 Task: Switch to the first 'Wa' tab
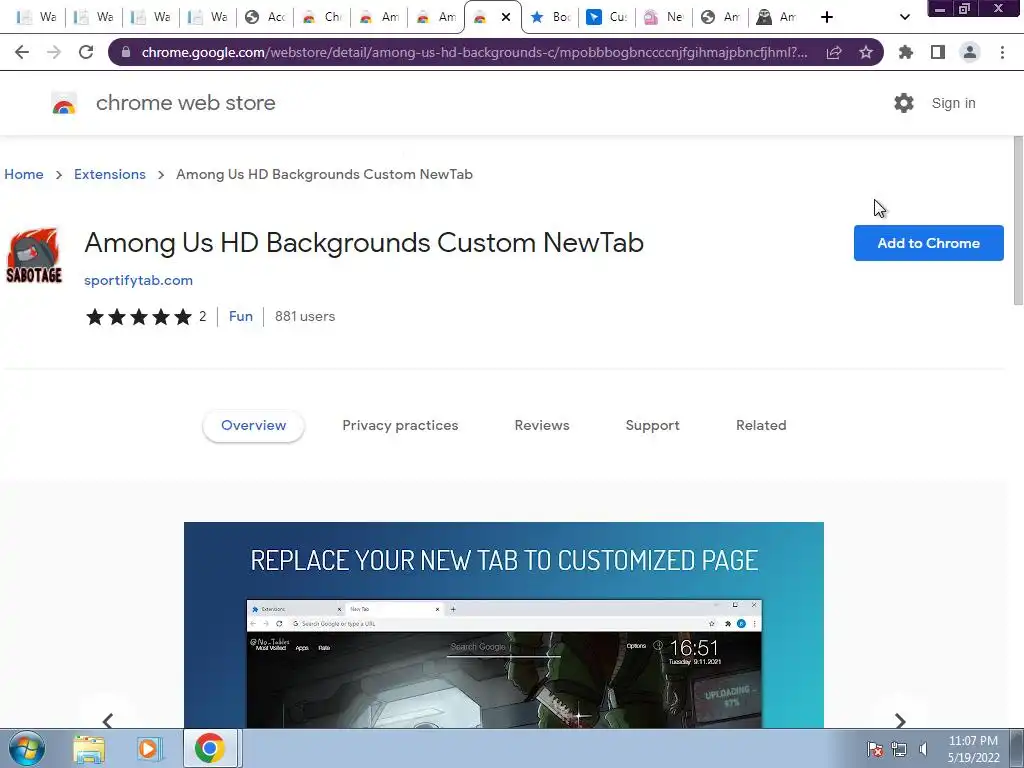point(37,17)
